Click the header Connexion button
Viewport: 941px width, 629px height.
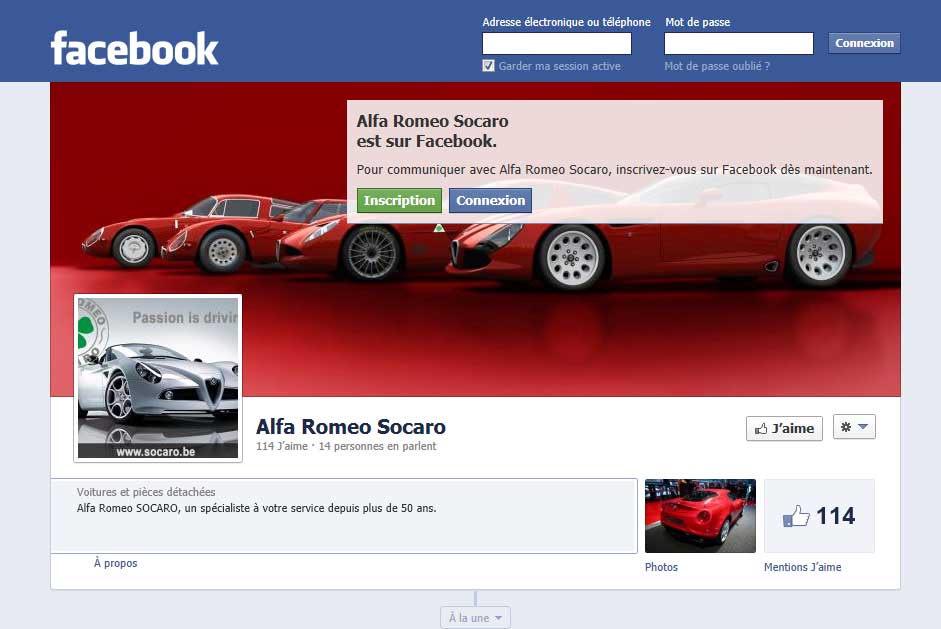click(864, 43)
